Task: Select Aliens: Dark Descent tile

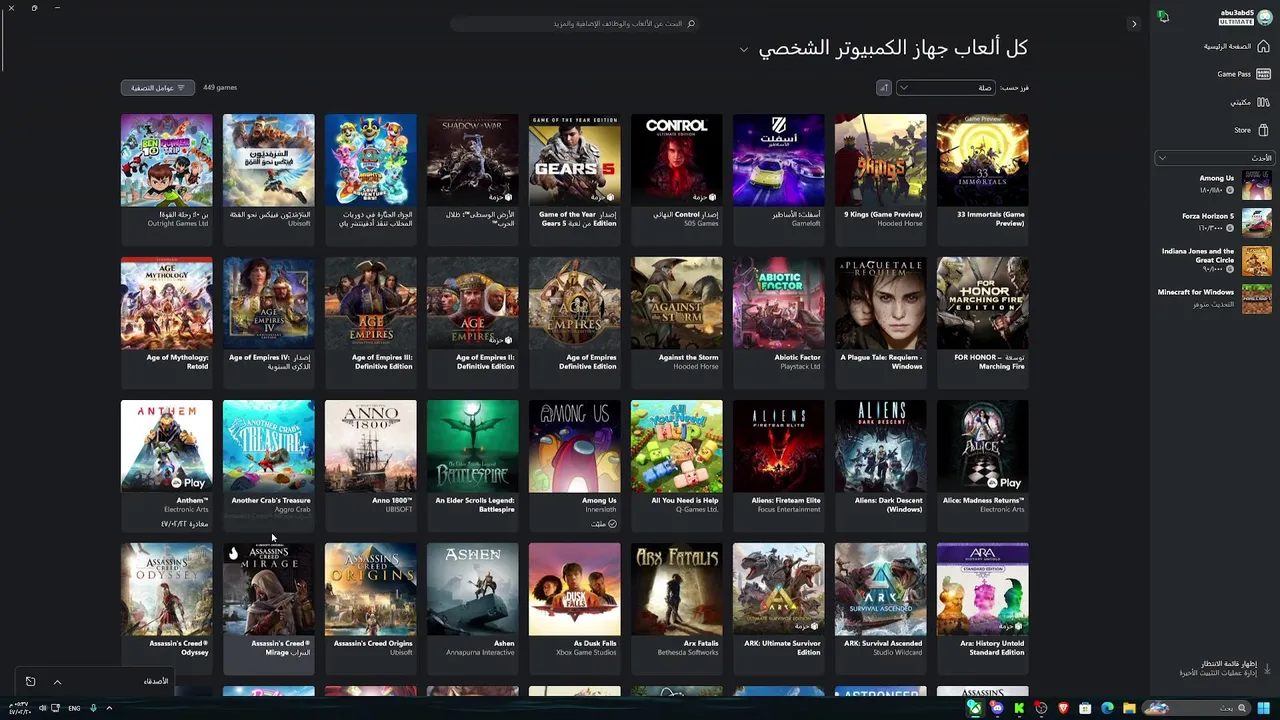Action: point(880,464)
